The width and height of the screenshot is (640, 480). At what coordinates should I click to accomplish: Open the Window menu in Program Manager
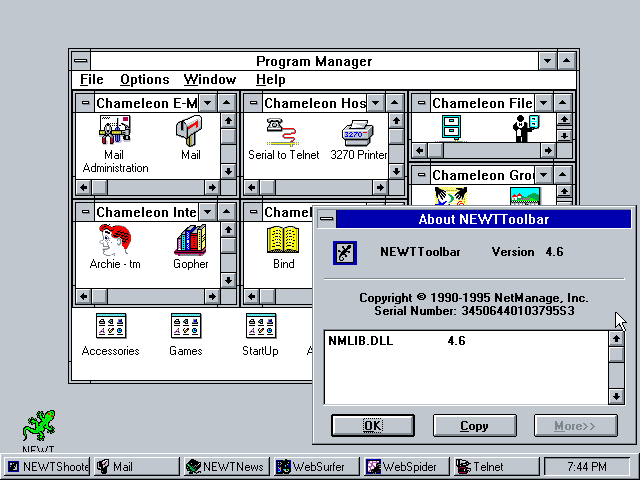coord(210,79)
